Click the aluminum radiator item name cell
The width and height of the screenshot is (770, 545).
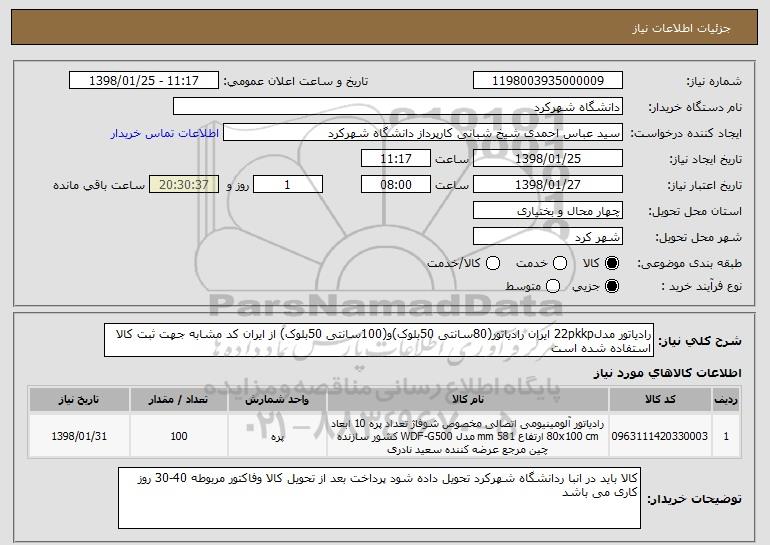pyautogui.click(x=468, y=436)
